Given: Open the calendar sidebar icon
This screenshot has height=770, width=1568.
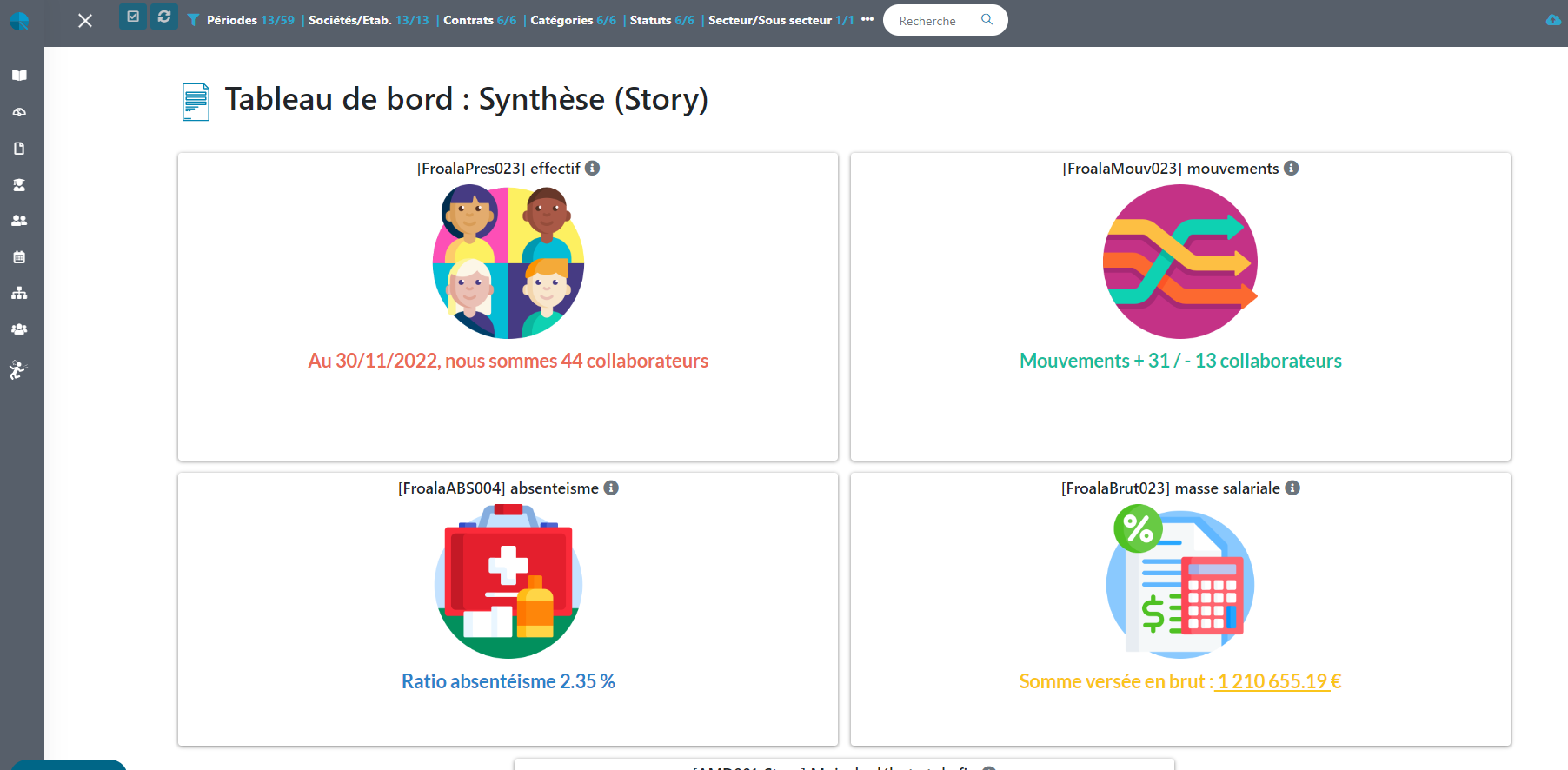Looking at the screenshot, I should (x=19, y=257).
